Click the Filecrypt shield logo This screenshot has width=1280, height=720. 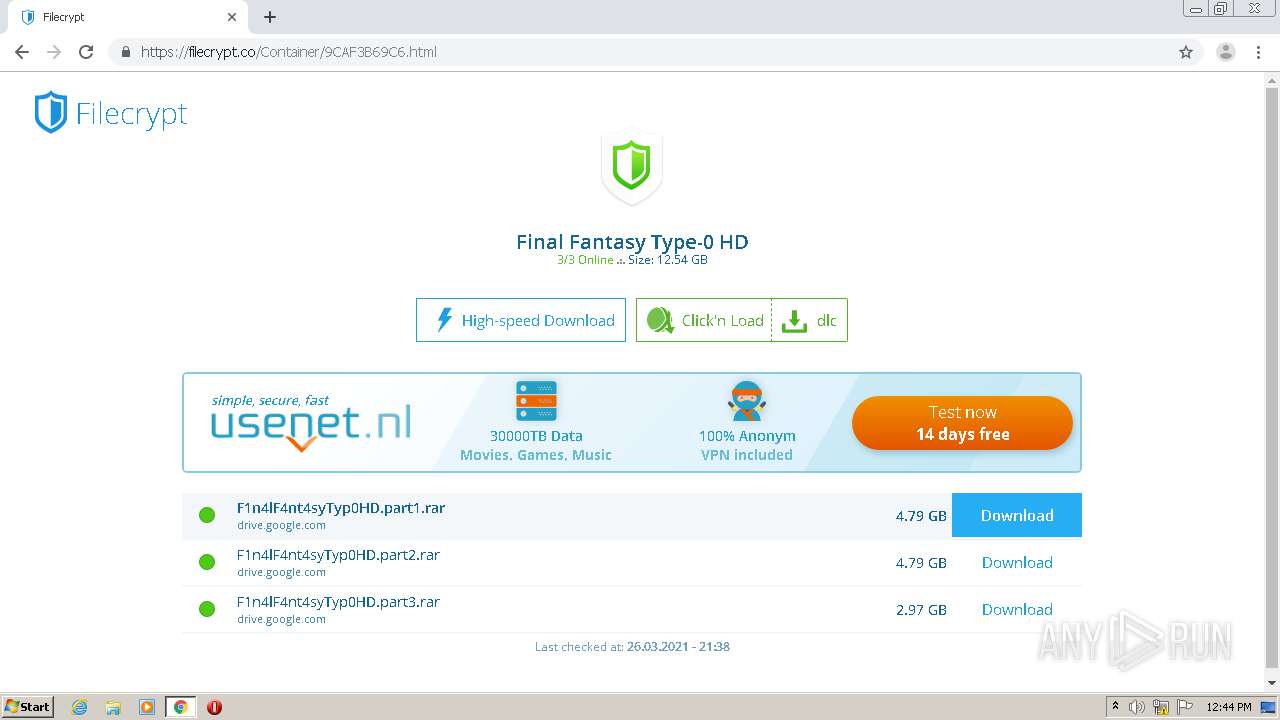click(x=51, y=112)
